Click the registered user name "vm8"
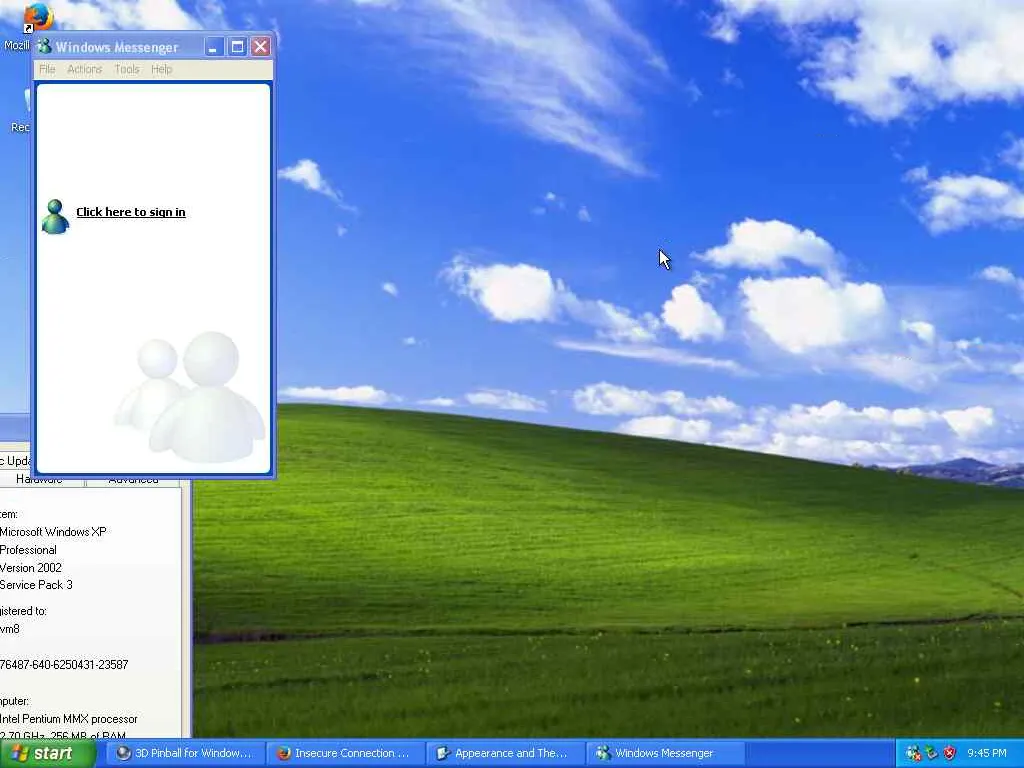The width and height of the screenshot is (1024, 768). pos(10,629)
